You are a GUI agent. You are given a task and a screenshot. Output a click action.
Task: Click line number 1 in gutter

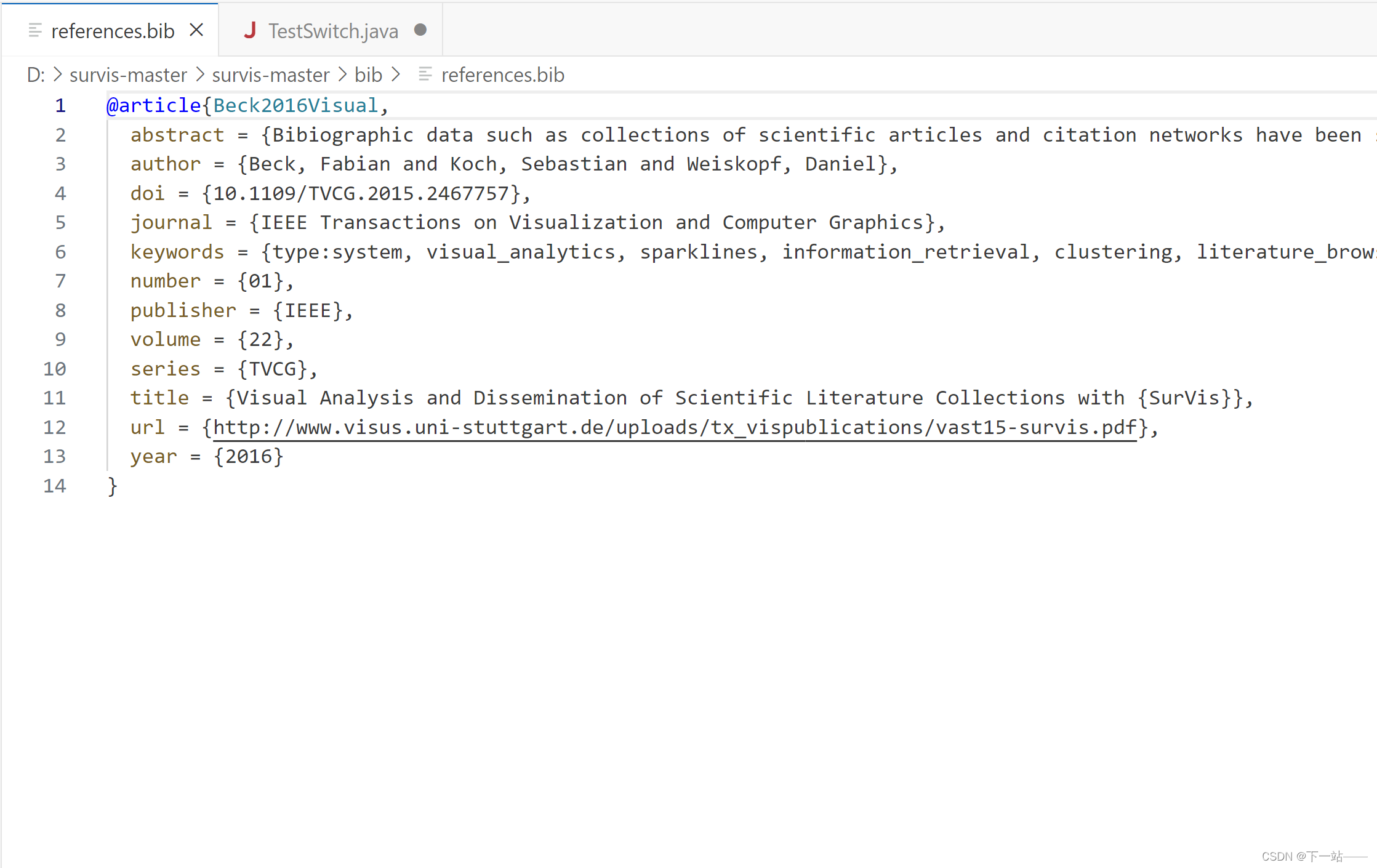pyautogui.click(x=60, y=106)
